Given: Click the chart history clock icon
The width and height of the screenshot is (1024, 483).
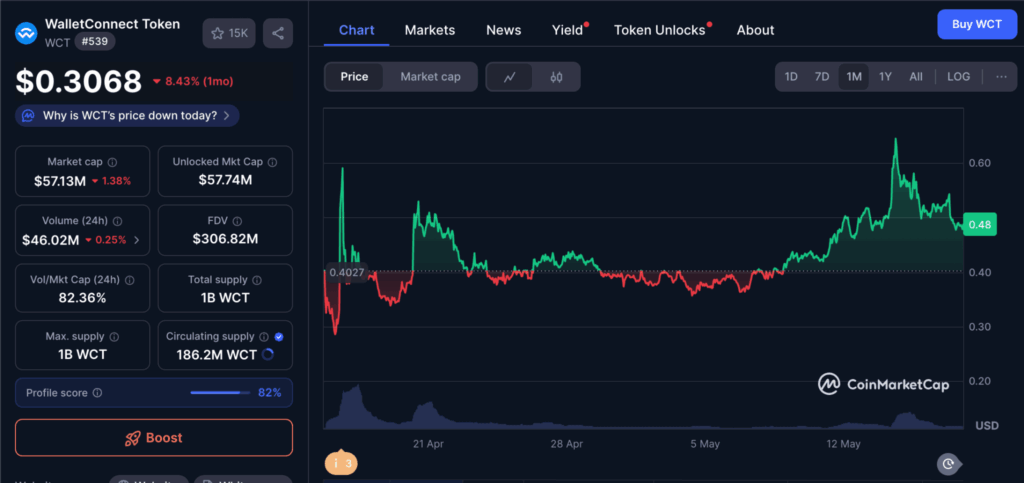Looking at the screenshot, I should click(x=949, y=463).
